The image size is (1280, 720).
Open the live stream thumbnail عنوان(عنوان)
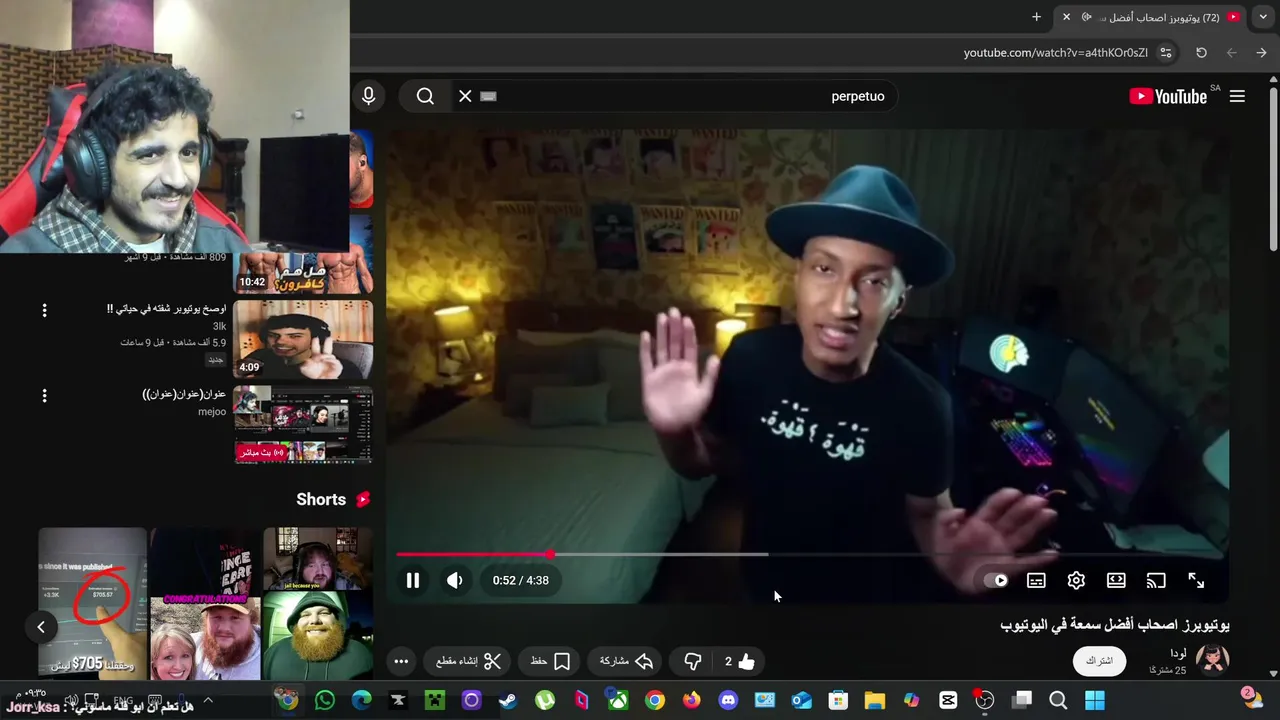point(303,425)
